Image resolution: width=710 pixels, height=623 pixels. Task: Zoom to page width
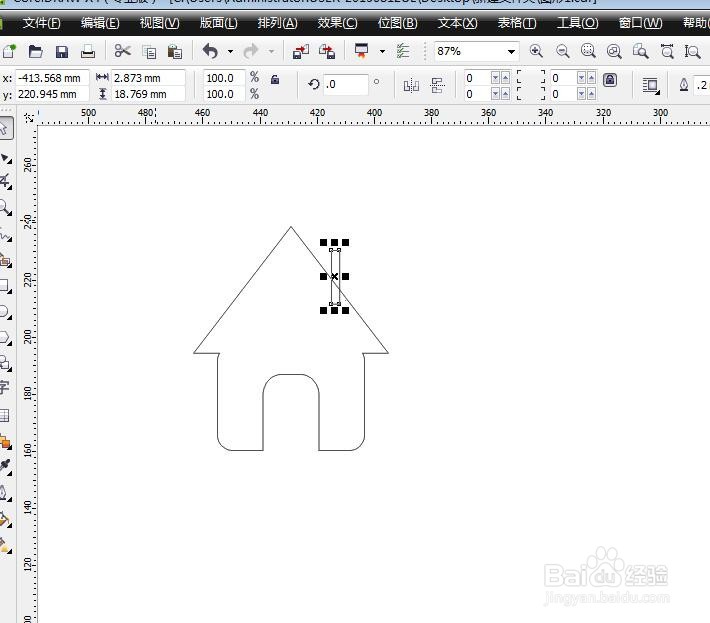coord(667,51)
